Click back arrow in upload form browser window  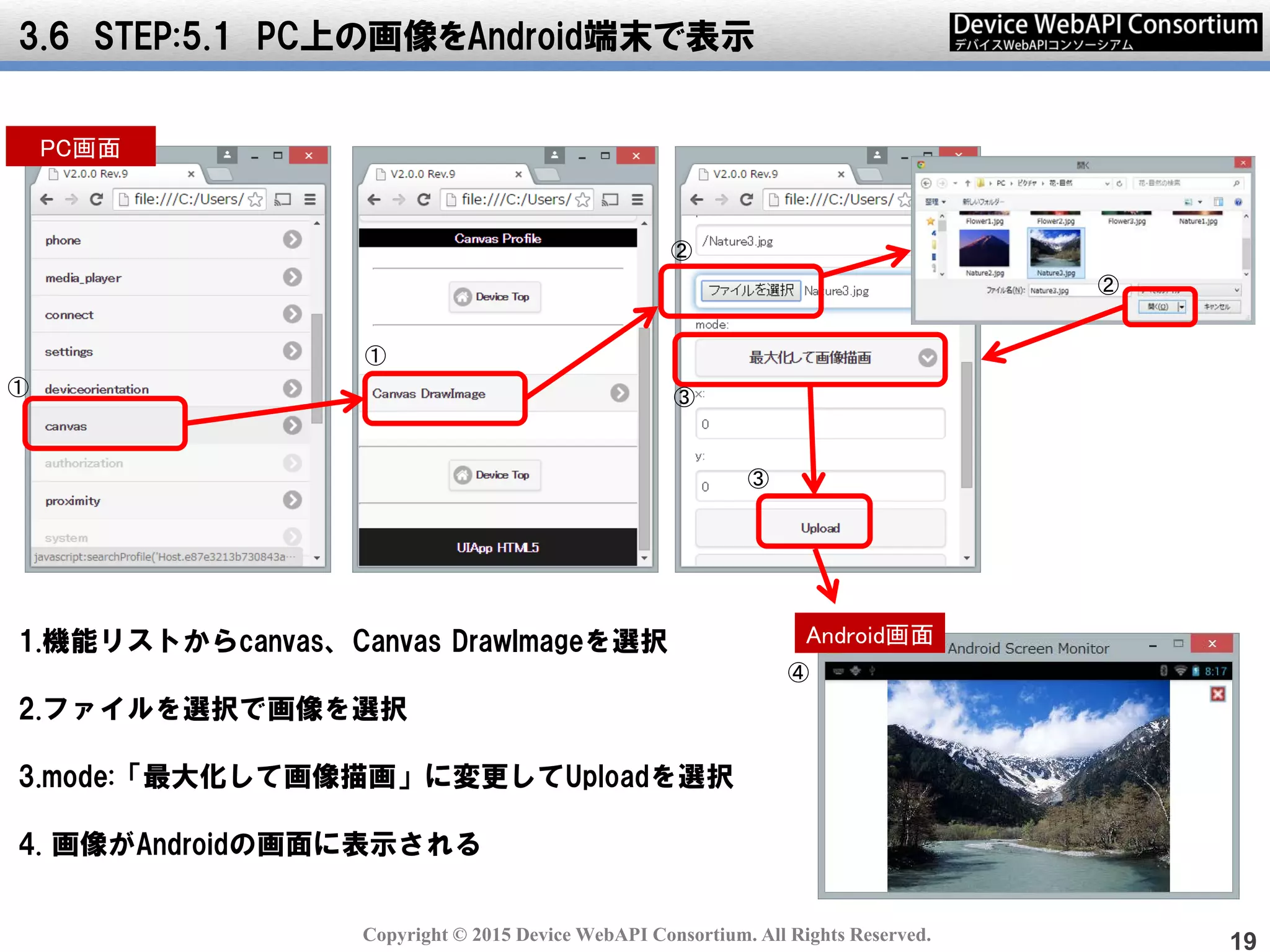(x=696, y=200)
